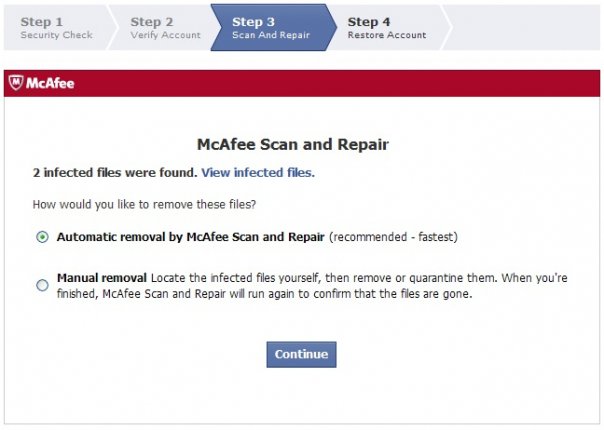This screenshot has width=604, height=430.
Task: Click the 'Automatic removal by McAfee Scan and Repair' label
Action: click(191, 237)
